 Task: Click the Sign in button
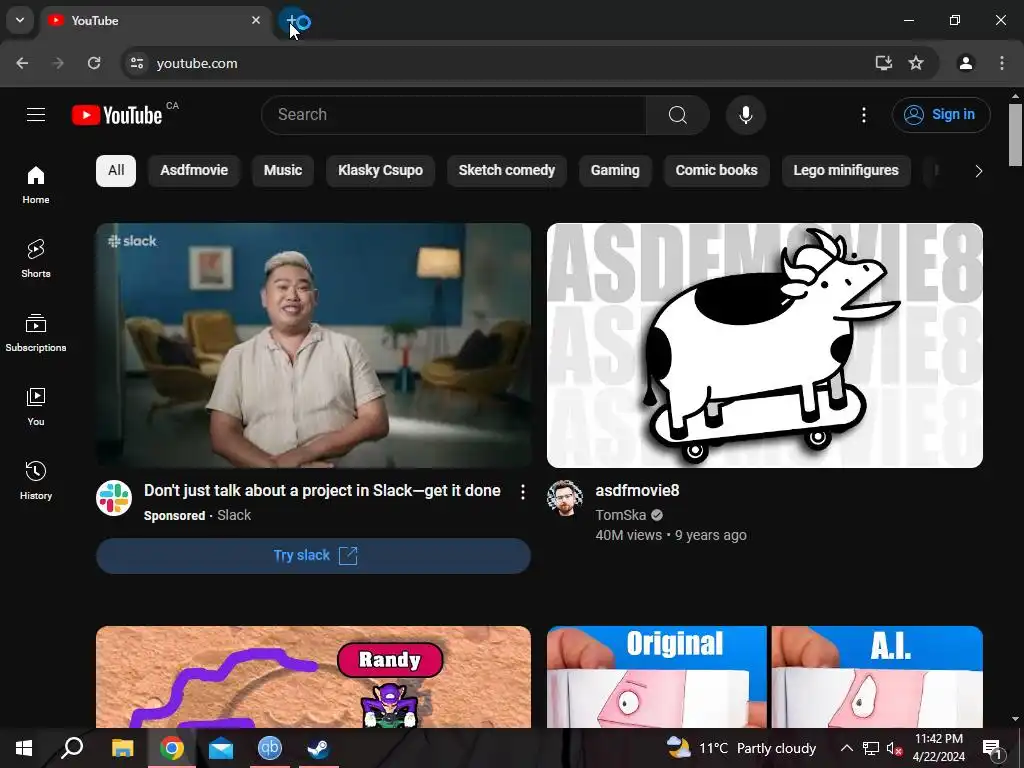(941, 115)
